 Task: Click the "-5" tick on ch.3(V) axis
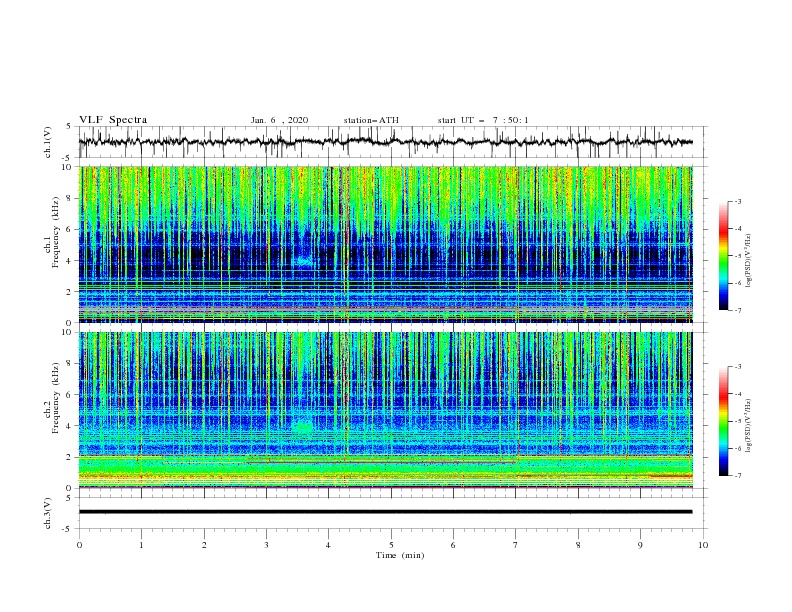tap(67, 529)
